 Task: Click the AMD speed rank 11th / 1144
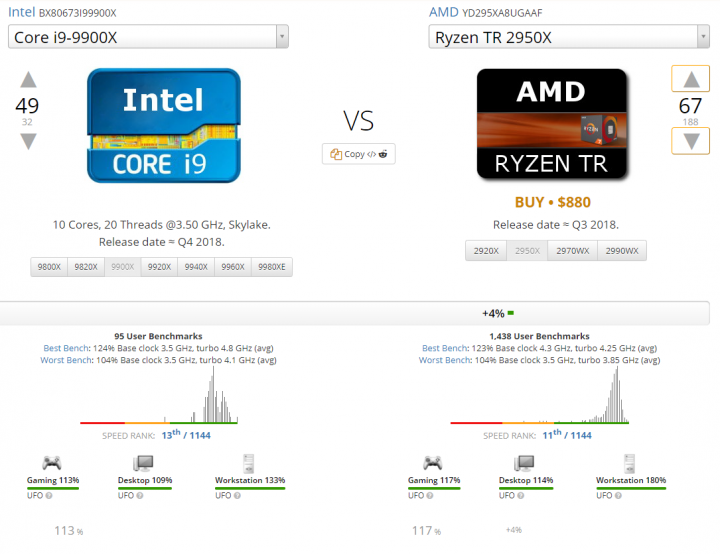567,435
